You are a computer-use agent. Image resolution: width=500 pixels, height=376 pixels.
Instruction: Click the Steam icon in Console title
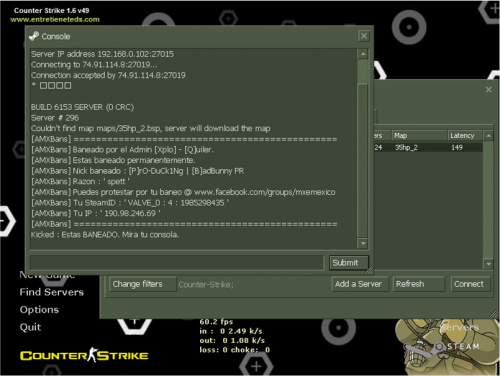[34, 36]
